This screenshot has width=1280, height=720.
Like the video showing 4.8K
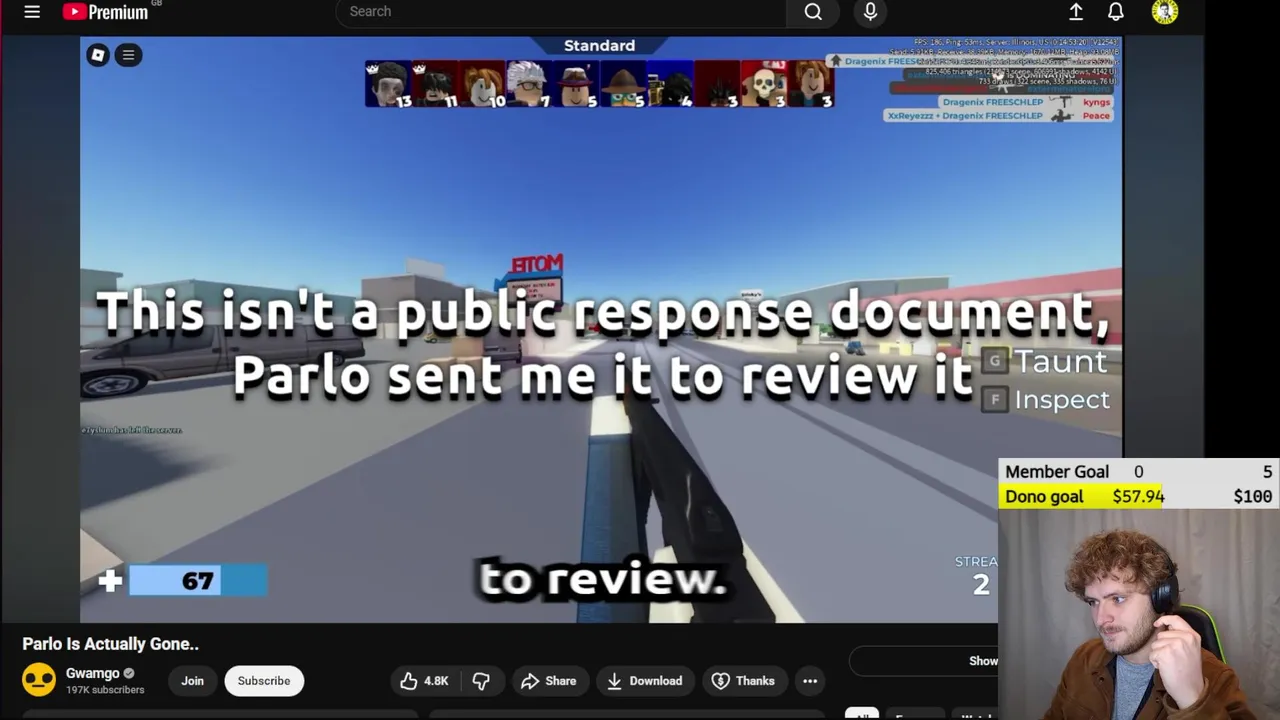425,681
